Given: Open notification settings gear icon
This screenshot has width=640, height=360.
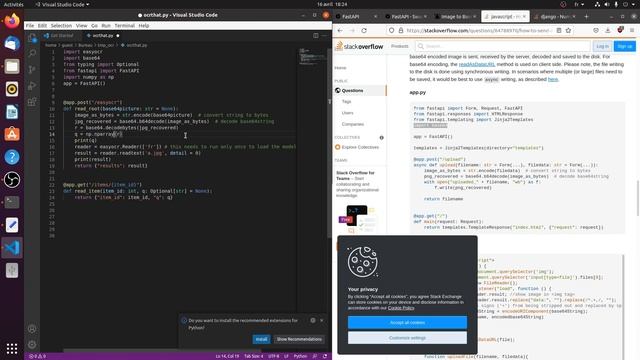Looking at the screenshot, I should [x=313, y=320].
